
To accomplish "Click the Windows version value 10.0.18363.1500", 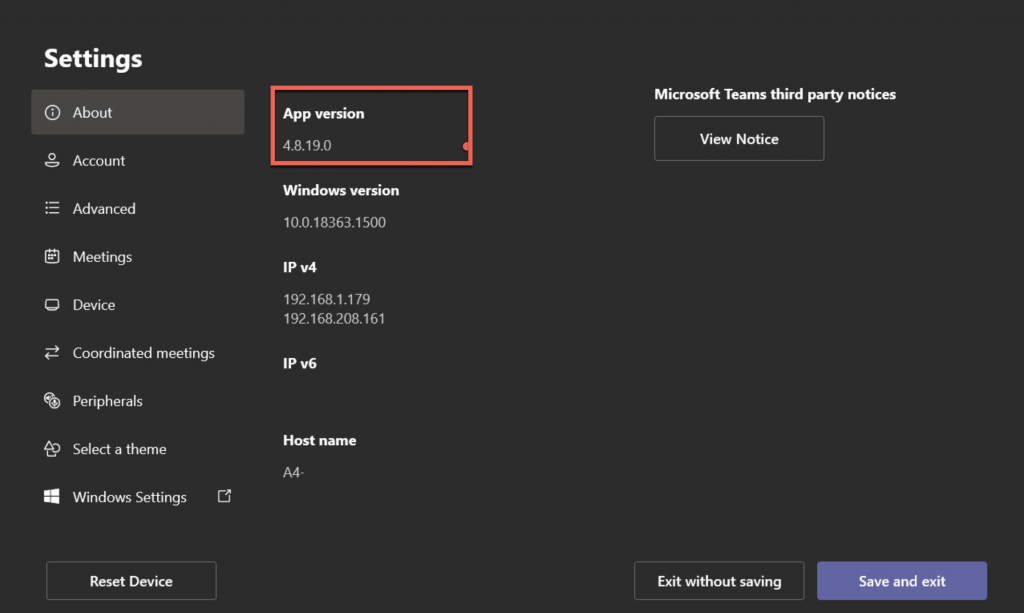I will pos(334,222).
